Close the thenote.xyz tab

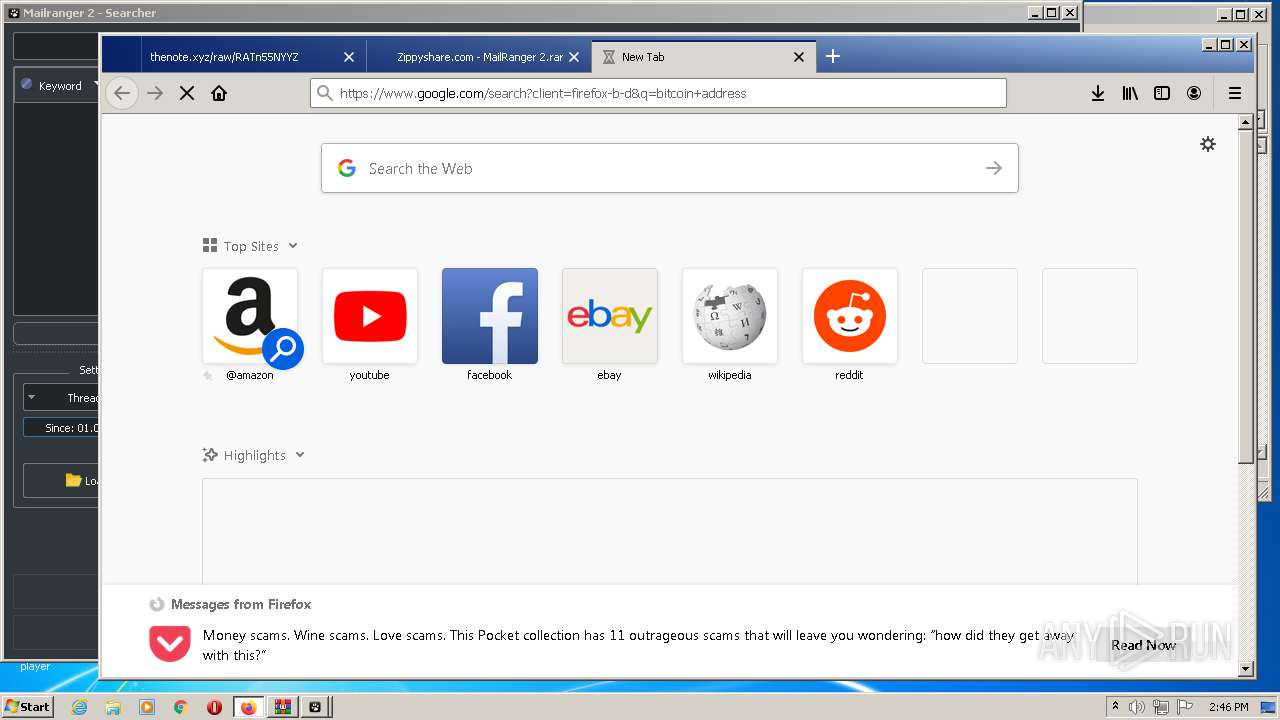349,57
